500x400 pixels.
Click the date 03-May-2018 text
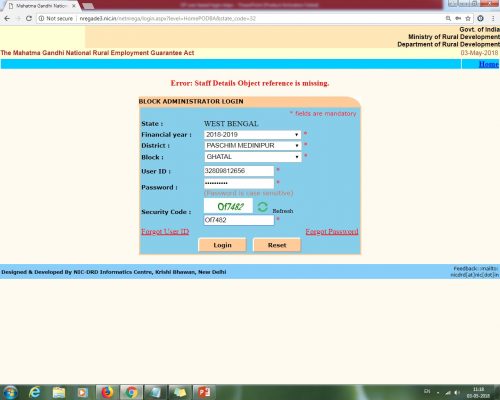click(x=479, y=53)
